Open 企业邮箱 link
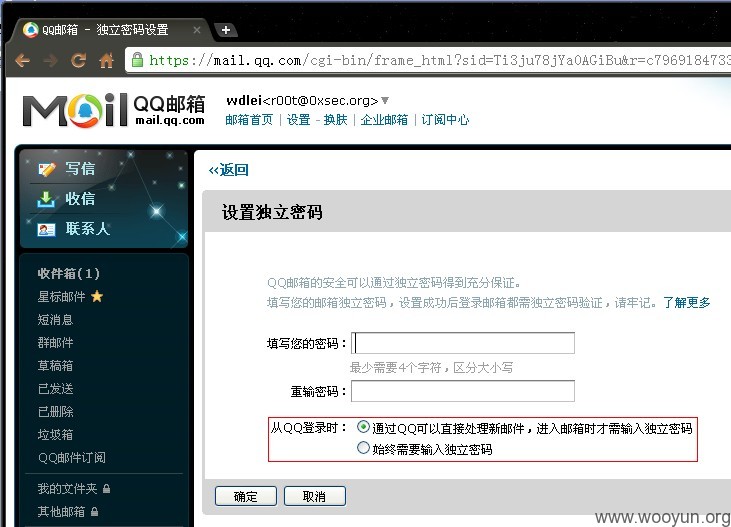Viewport: 731px width, 527px height. 384,120
